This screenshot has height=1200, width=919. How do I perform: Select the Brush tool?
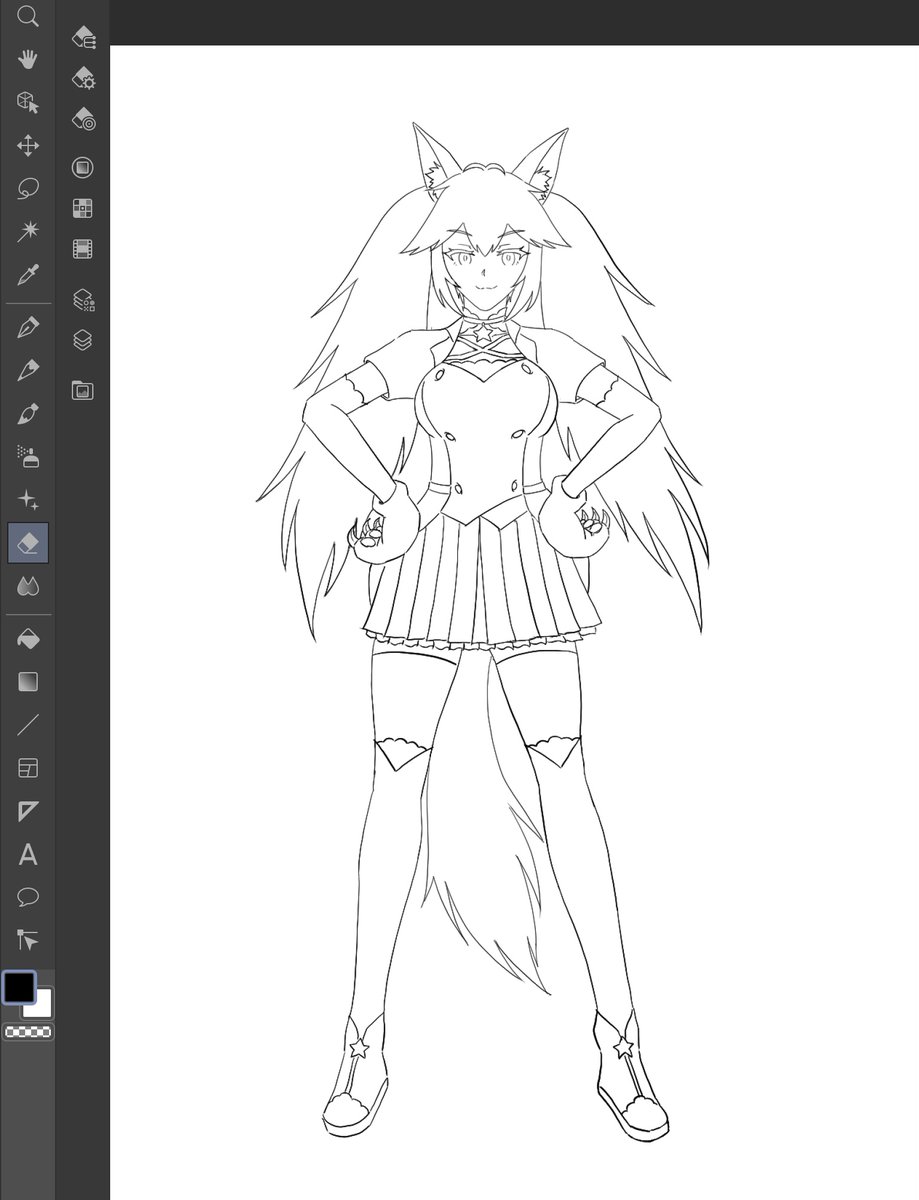pos(28,413)
